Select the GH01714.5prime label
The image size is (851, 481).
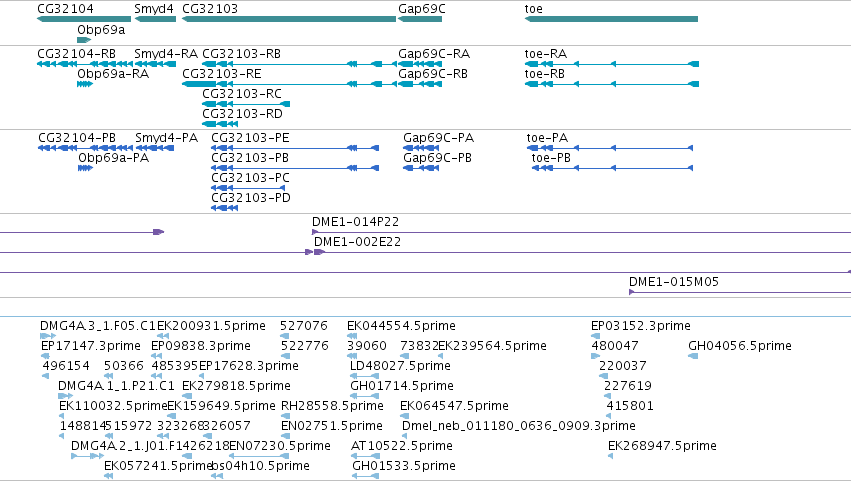coord(402,386)
